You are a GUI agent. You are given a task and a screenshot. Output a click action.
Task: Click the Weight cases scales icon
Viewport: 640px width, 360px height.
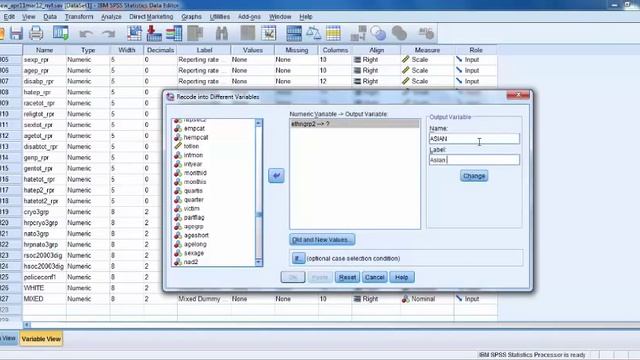click(x=313, y=33)
